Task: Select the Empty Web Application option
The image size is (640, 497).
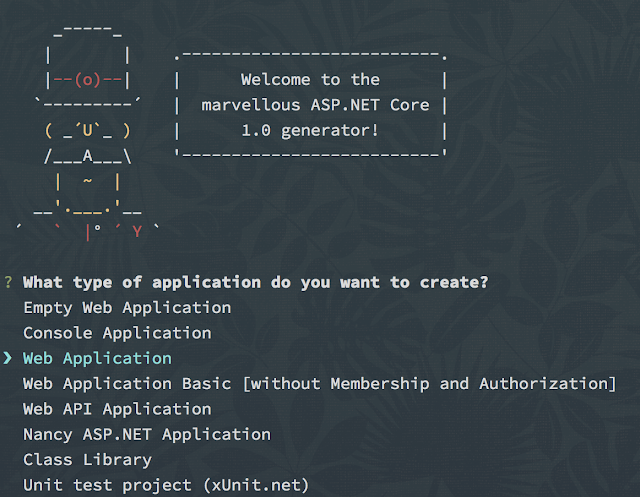Action: click(x=127, y=308)
